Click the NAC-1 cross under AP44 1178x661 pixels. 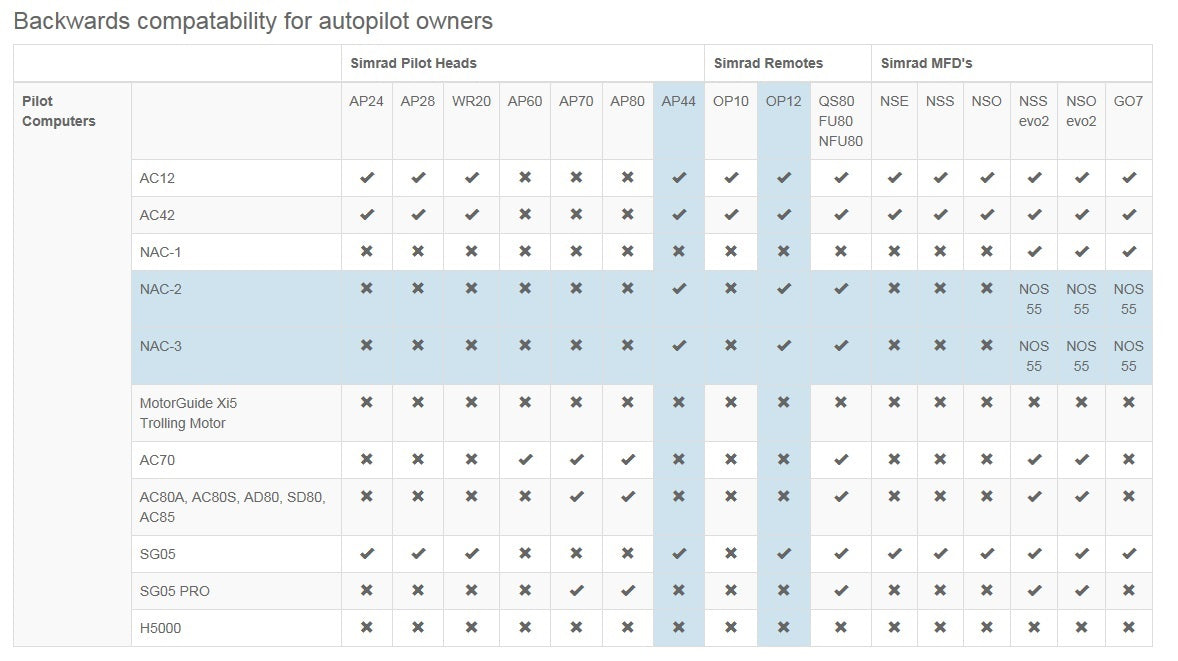679,252
